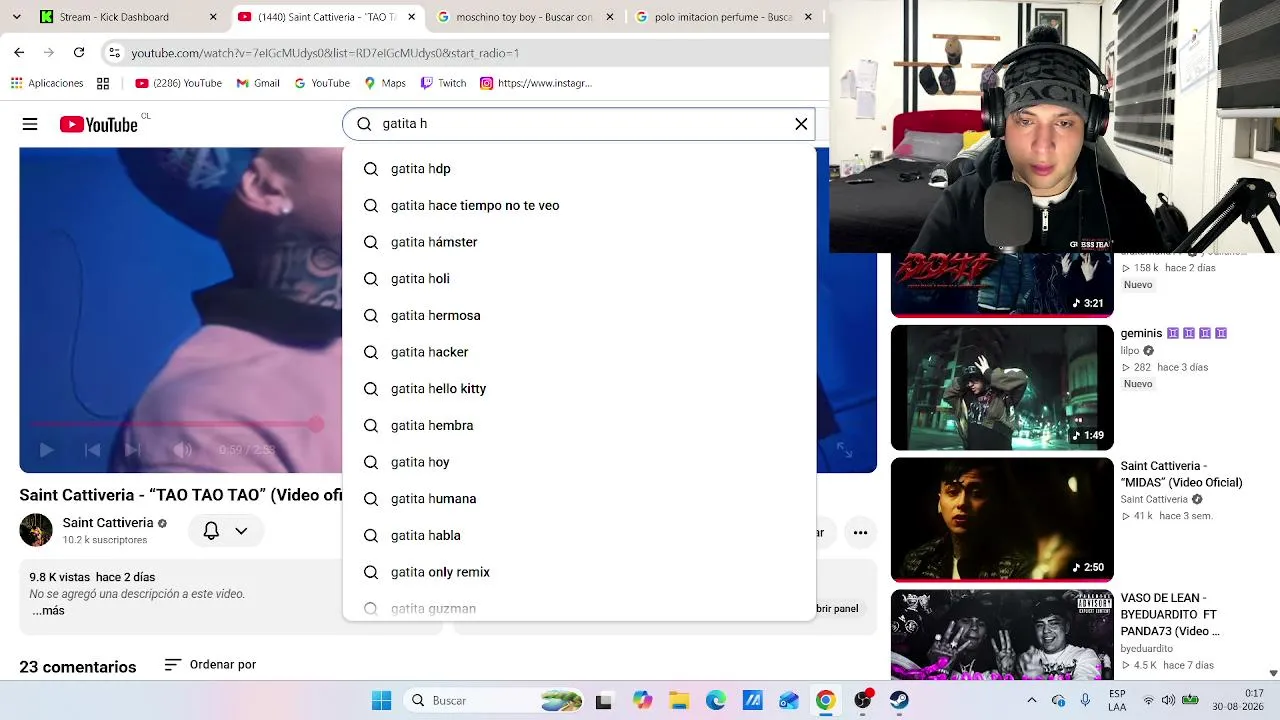The width and height of the screenshot is (1280, 720).
Task: Open Steam from the taskbar
Action: [x=899, y=700]
